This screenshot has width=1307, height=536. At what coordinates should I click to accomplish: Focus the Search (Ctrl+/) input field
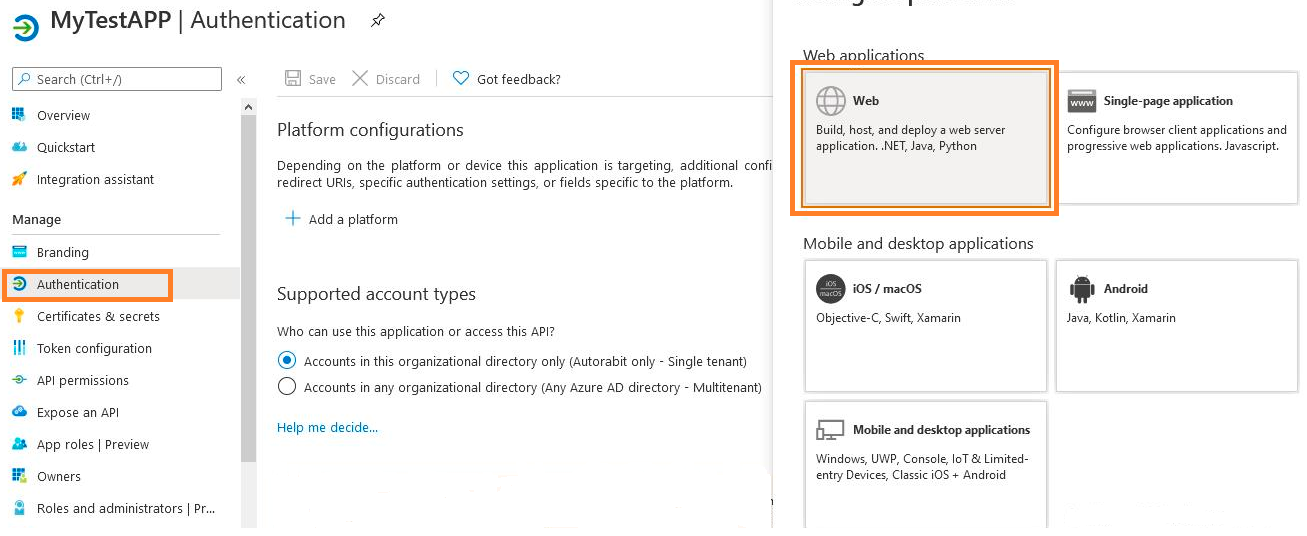[x=117, y=79]
